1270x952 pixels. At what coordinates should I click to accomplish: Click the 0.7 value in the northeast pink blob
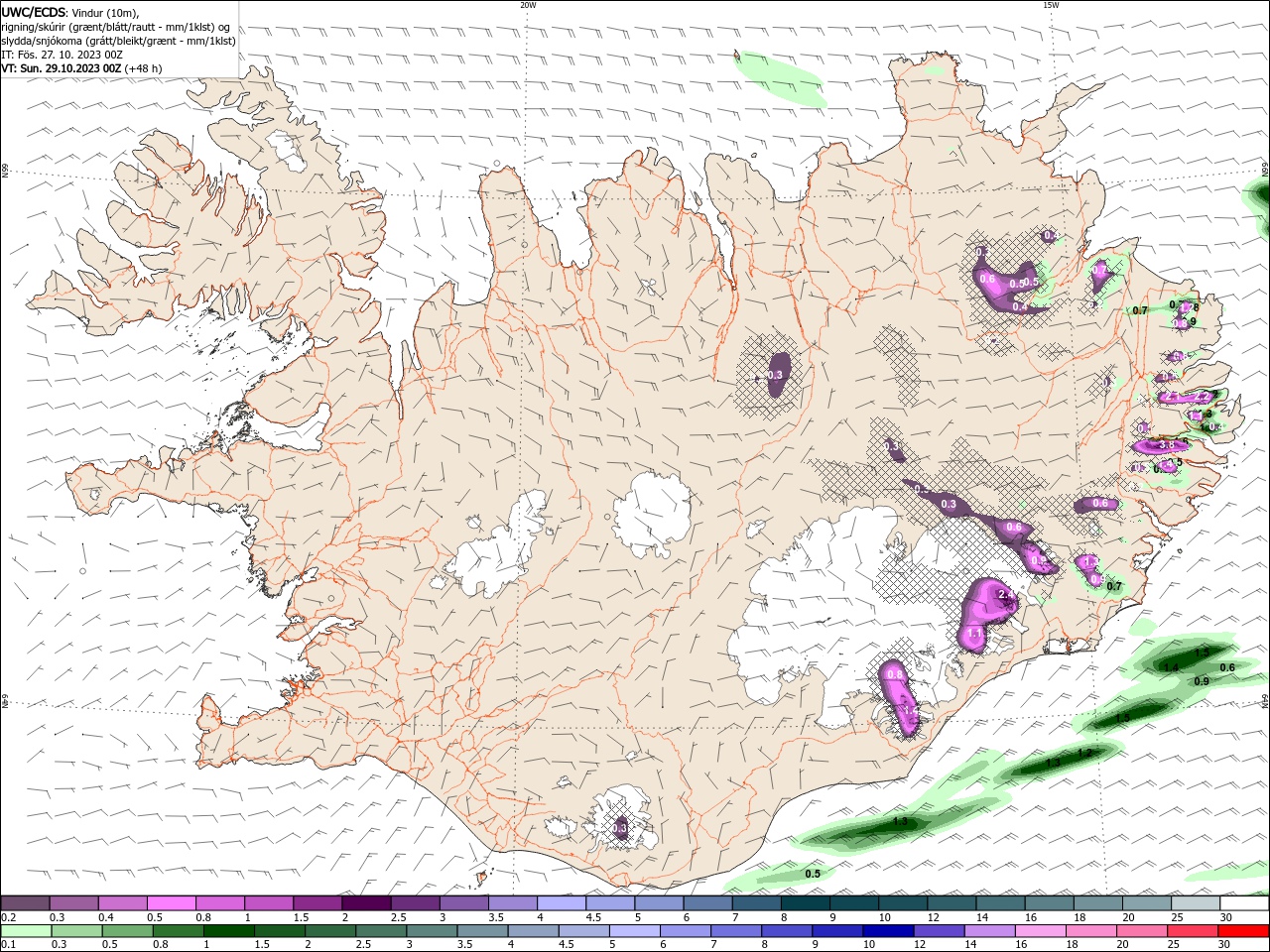pos(1099,270)
